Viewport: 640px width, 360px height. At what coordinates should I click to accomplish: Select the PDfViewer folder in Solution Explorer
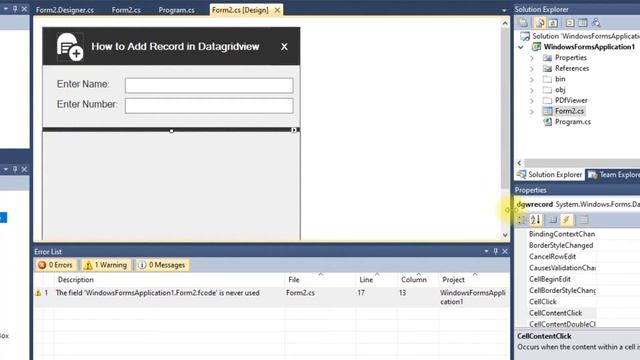(x=571, y=100)
